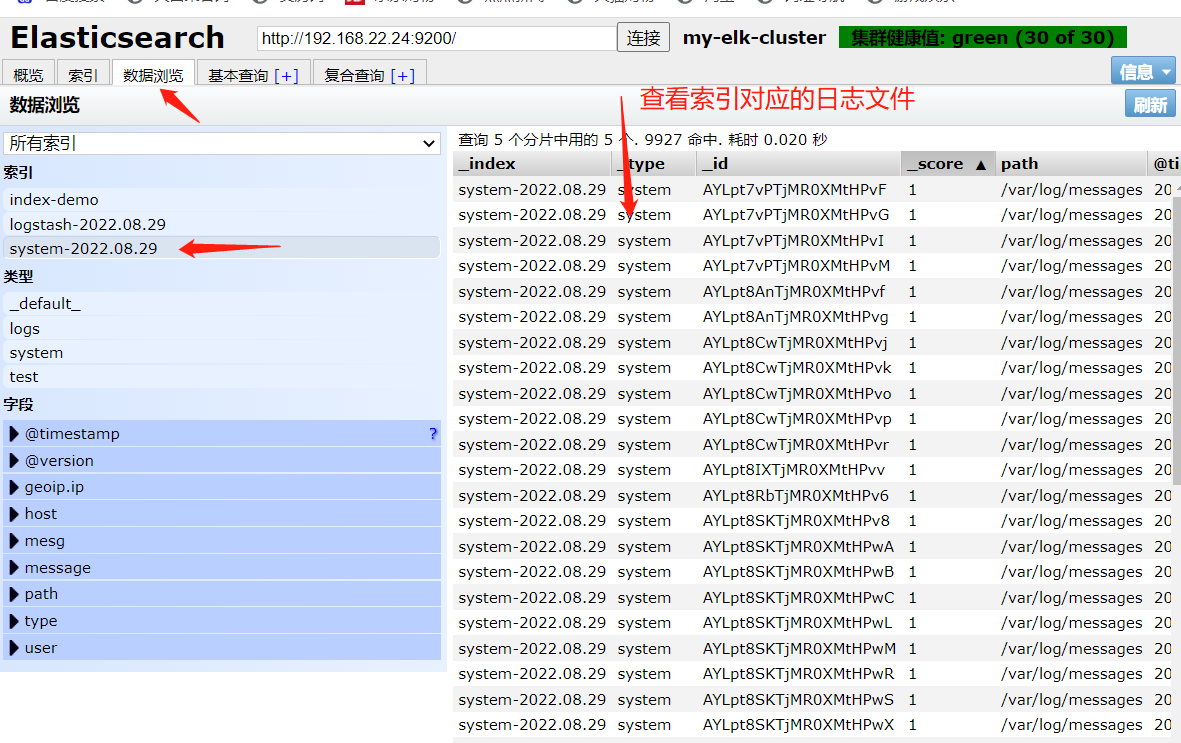Click row with id AYLpt8SKTjMR0XMtHPv8
The width and height of the screenshot is (1181, 743).
813,521
